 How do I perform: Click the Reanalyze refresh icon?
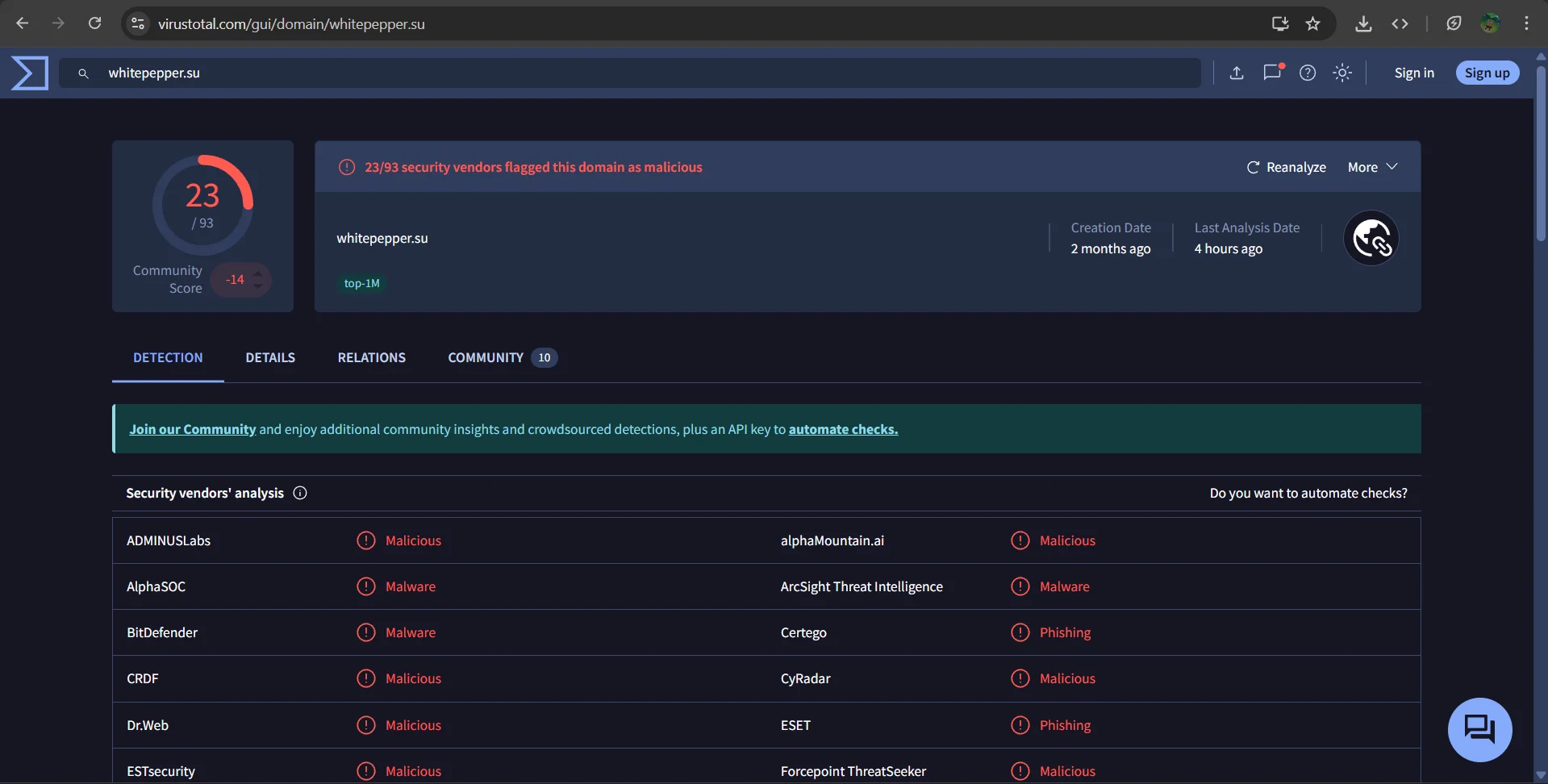point(1252,167)
